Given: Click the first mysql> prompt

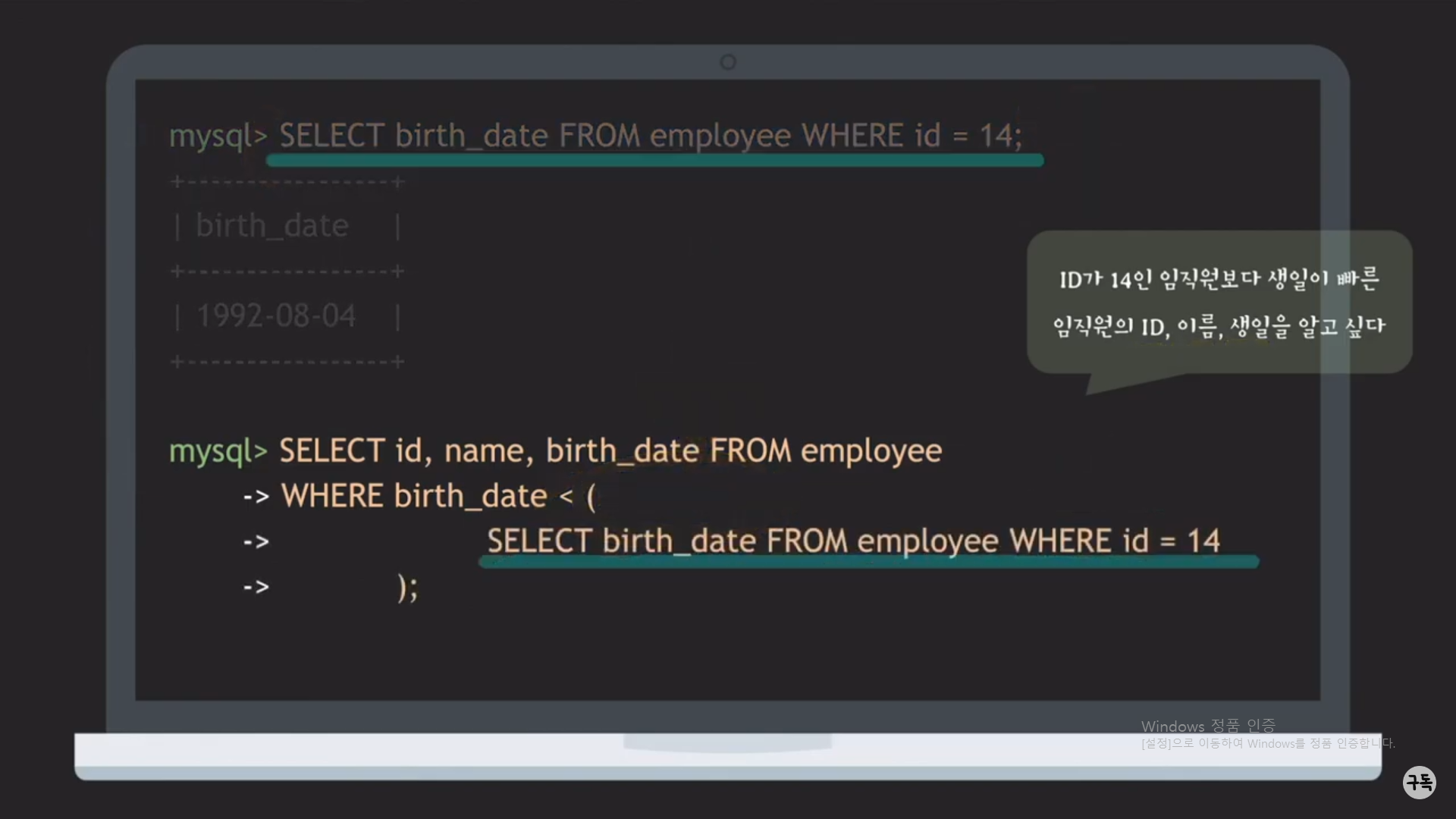Looking at the screenshot, I should [x=218, y=136].
